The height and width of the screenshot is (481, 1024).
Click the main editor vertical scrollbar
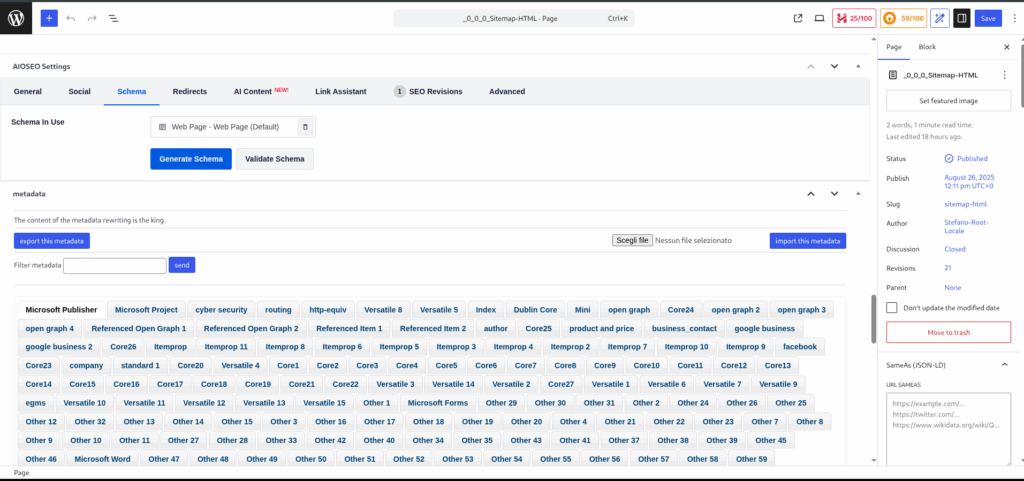[x=874, y=319]
